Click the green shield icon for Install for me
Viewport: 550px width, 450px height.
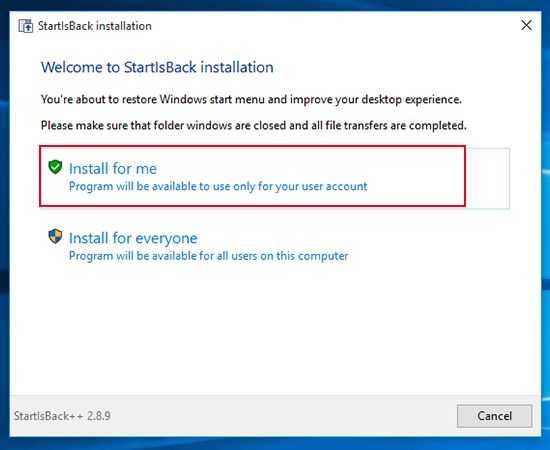click(55, 167)
